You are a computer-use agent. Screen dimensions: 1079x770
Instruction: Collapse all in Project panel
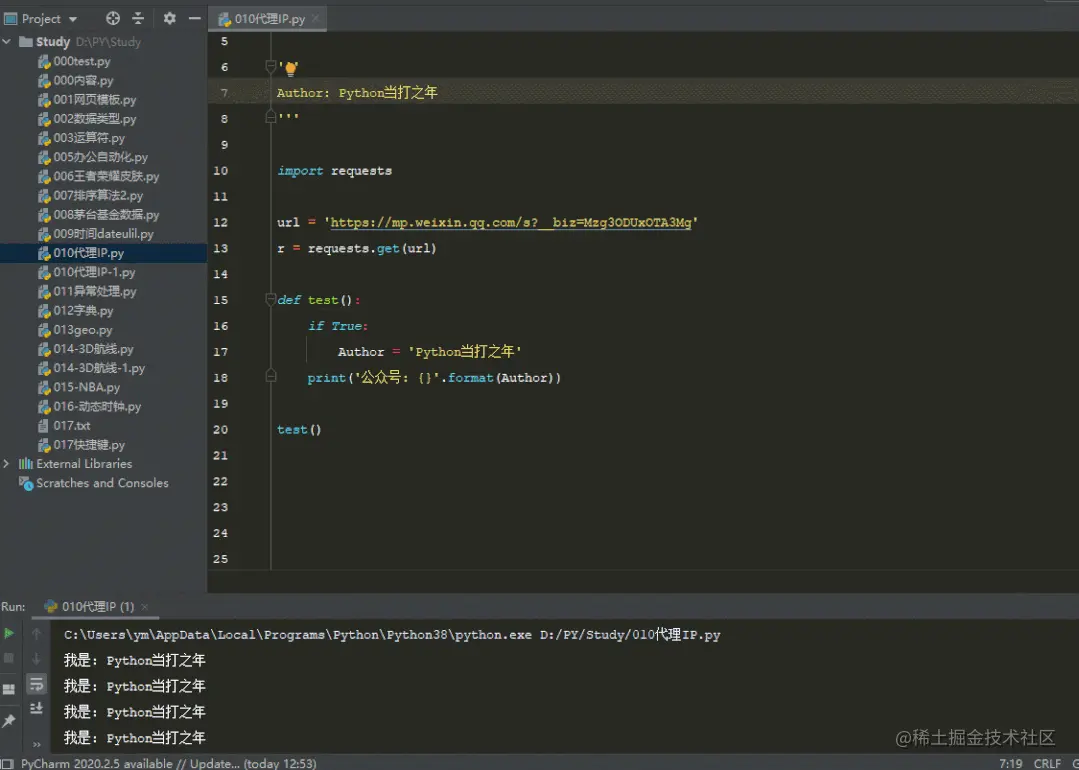click(x=138, y=19)
